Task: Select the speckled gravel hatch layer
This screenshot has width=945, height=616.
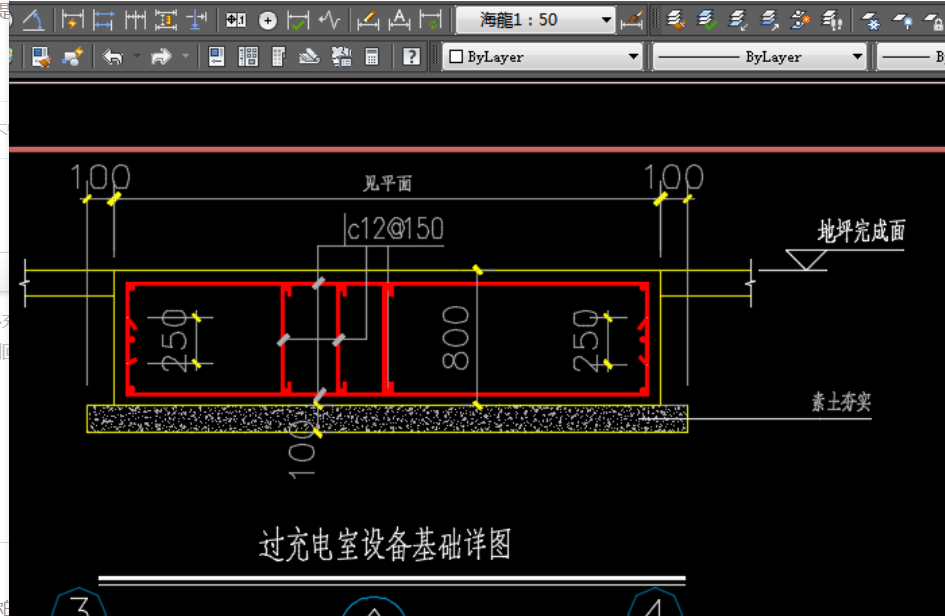Action: tap(388, 419)
